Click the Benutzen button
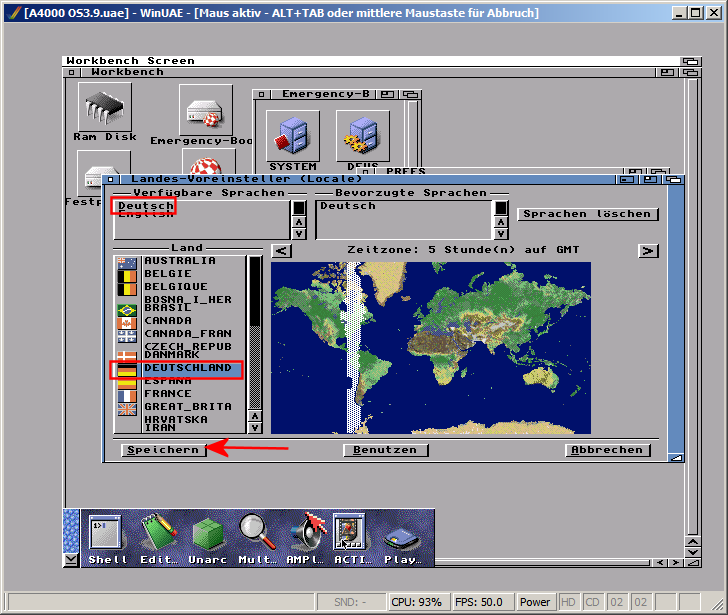This screenshot has width=728, height=615. [385, 450]
